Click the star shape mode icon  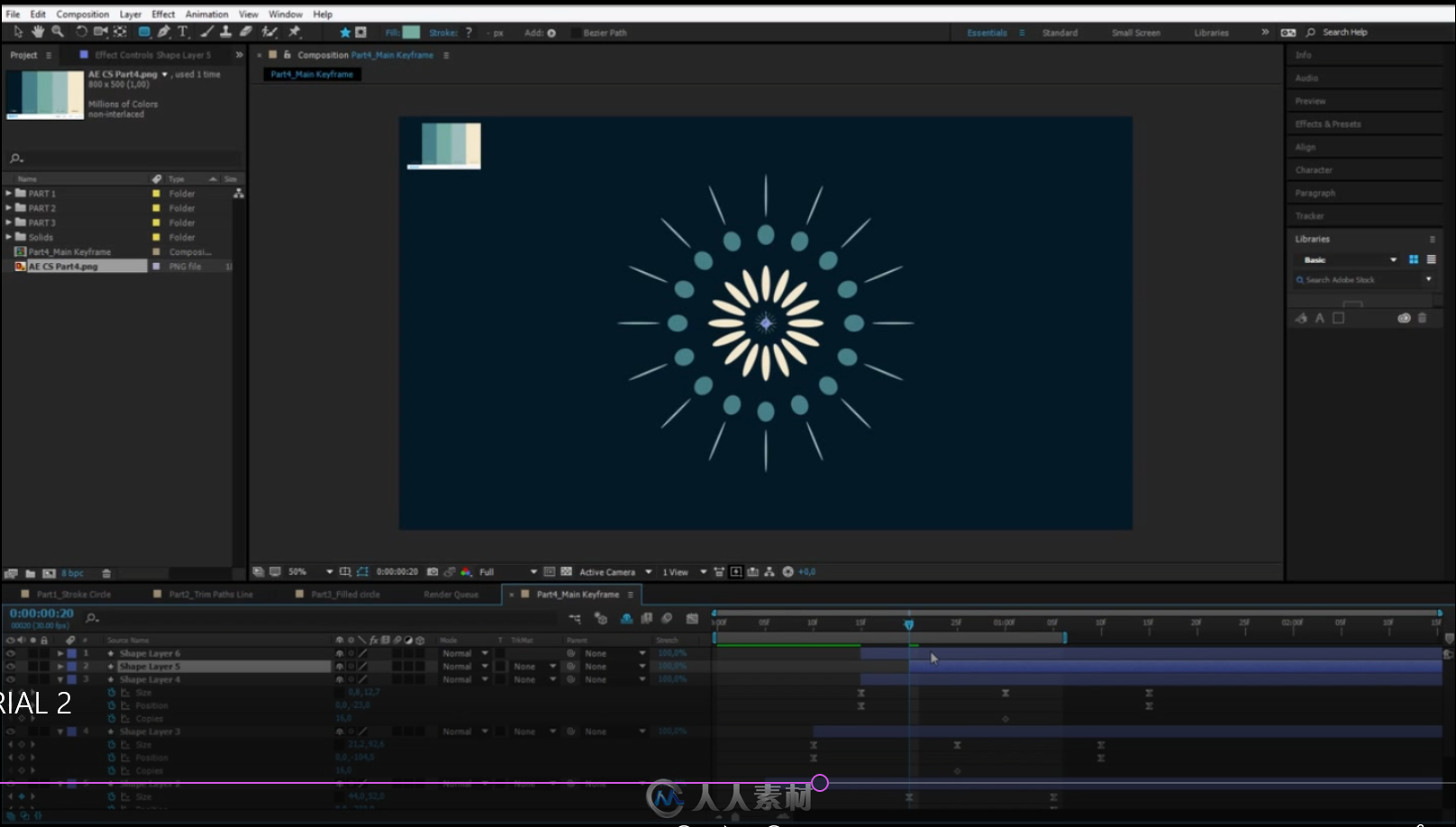pos(344,32)
